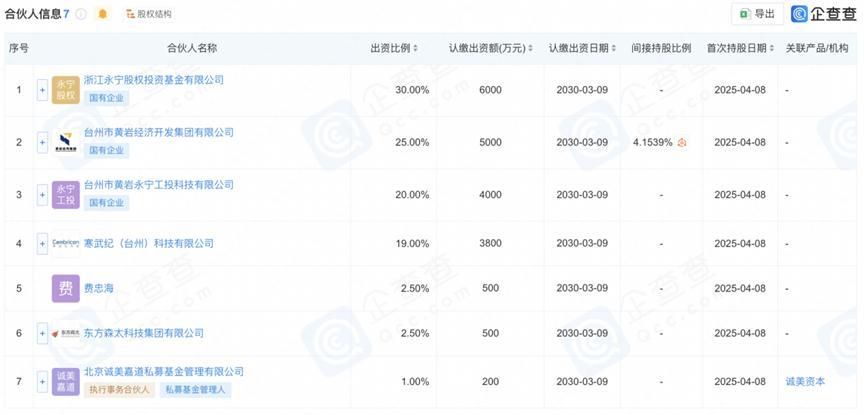Click the 4.1539% indirect holding value
This screenshot has height=415, width=864.
click(x=653, y=142)
